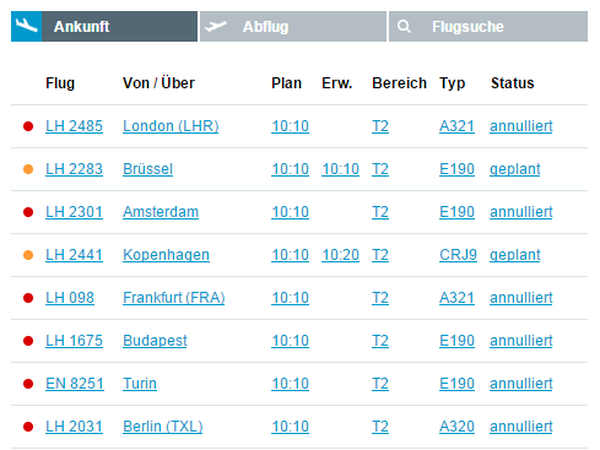Screen dimensions: 600x450
Task: Click the red status dot for LH 2031
Action: (x=28, y=426)
